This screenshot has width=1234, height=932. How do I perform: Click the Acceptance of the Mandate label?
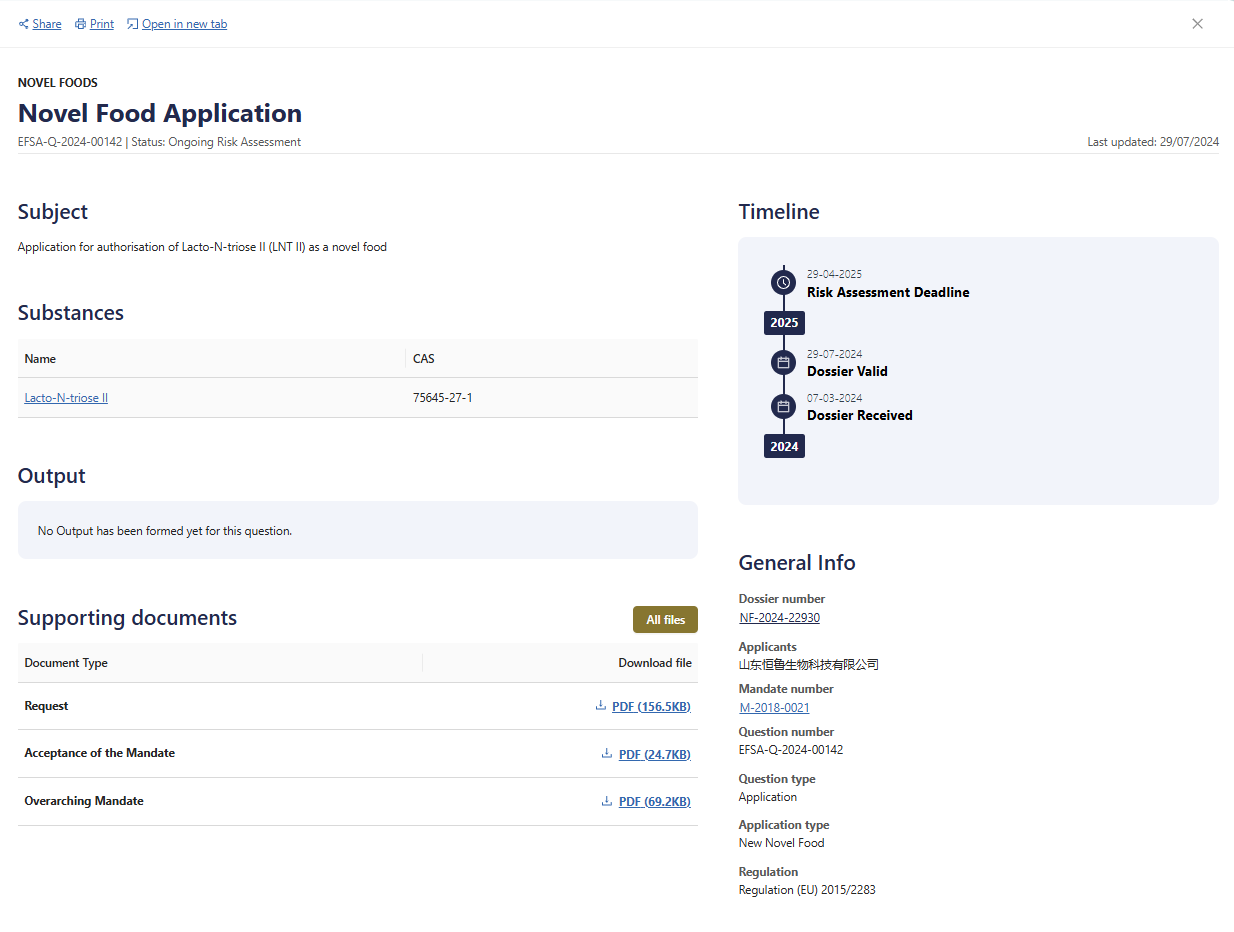99,753
